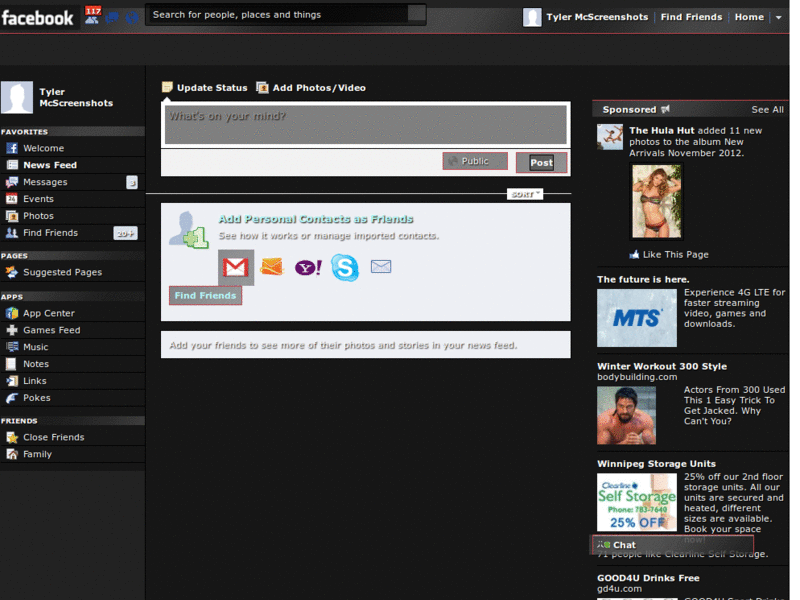Select the Gmail contact import icon

pos(236,267)
